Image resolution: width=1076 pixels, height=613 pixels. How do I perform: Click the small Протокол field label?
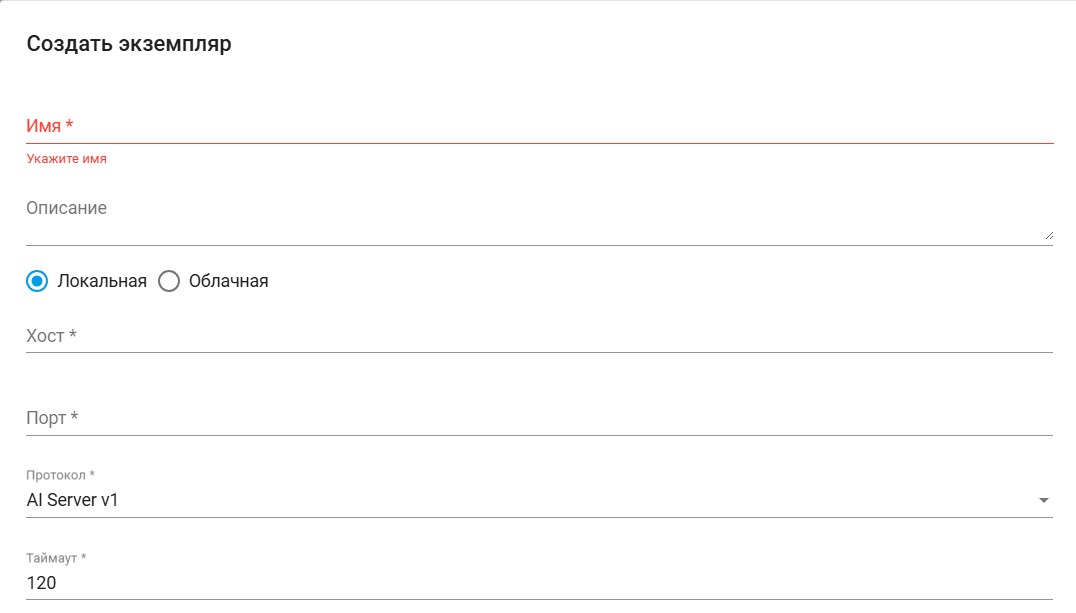60,475
